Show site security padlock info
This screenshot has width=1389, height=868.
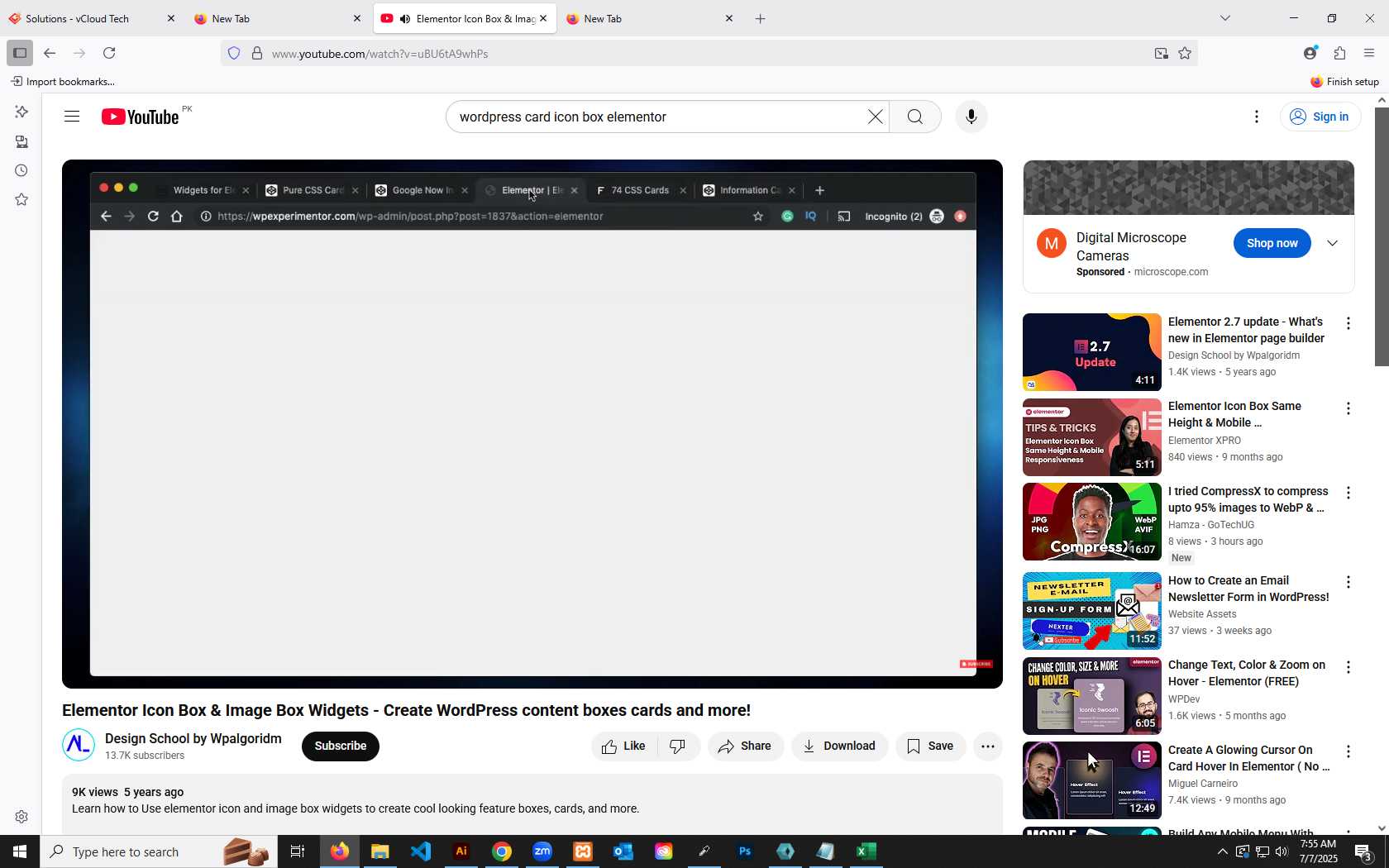coord(257,54)
